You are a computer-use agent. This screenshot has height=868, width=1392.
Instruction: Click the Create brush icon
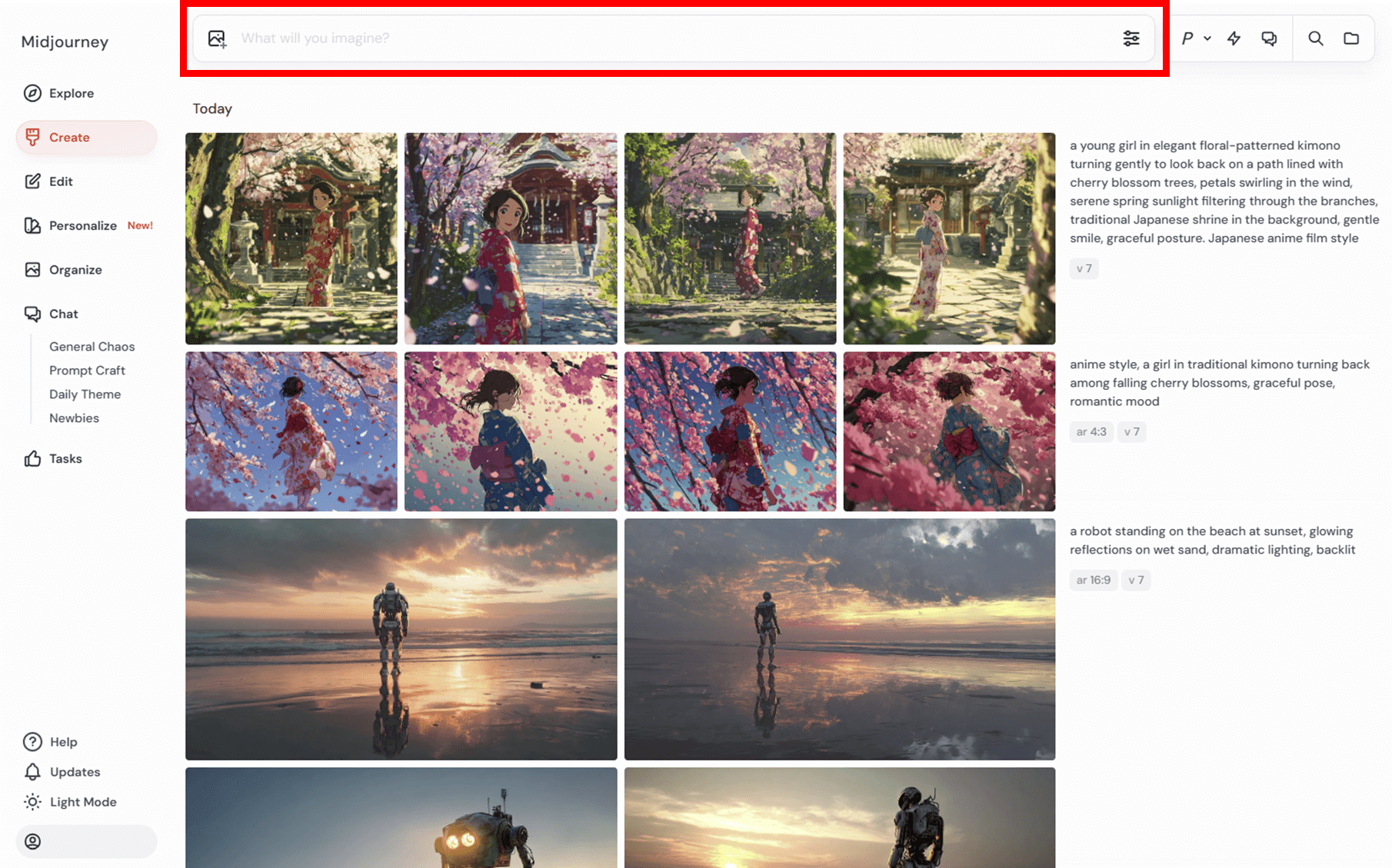(32, 138)
